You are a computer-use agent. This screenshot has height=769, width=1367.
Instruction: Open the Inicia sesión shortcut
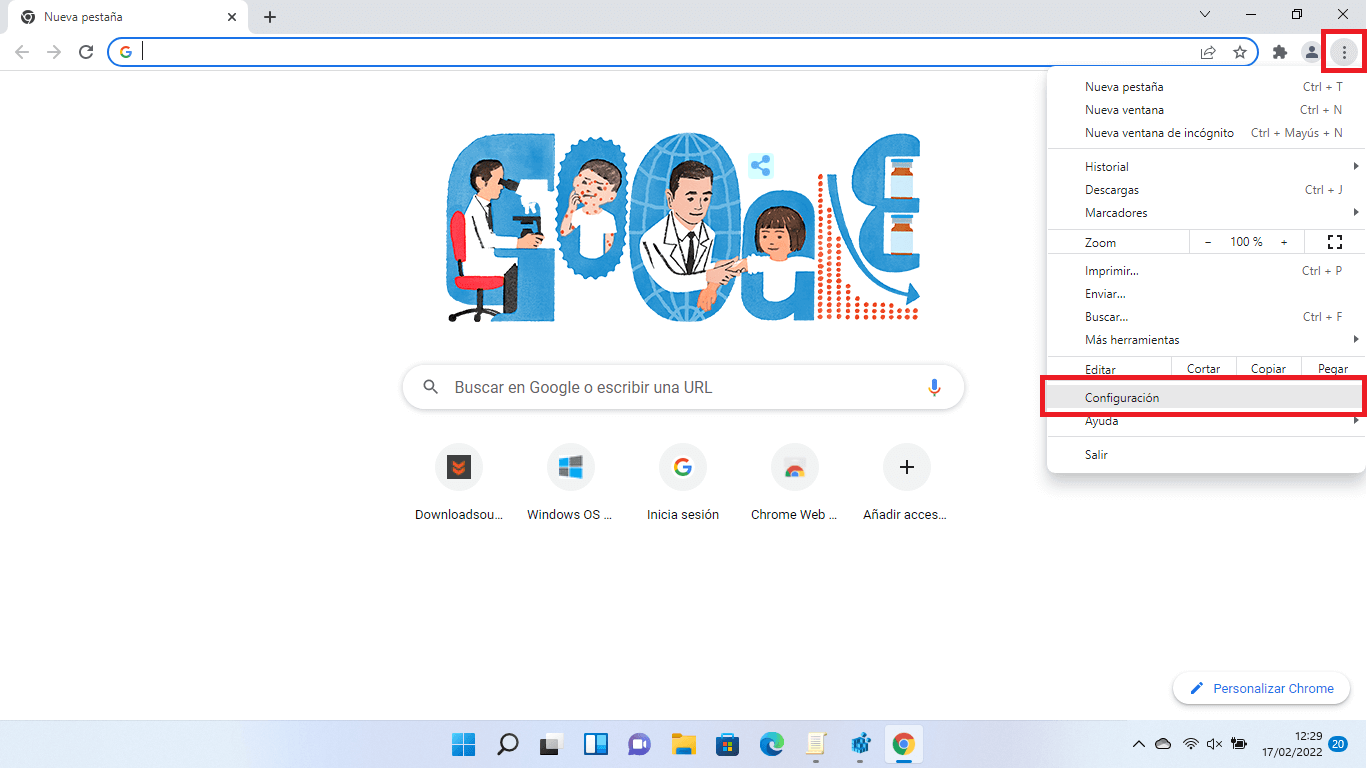[683, 485]
